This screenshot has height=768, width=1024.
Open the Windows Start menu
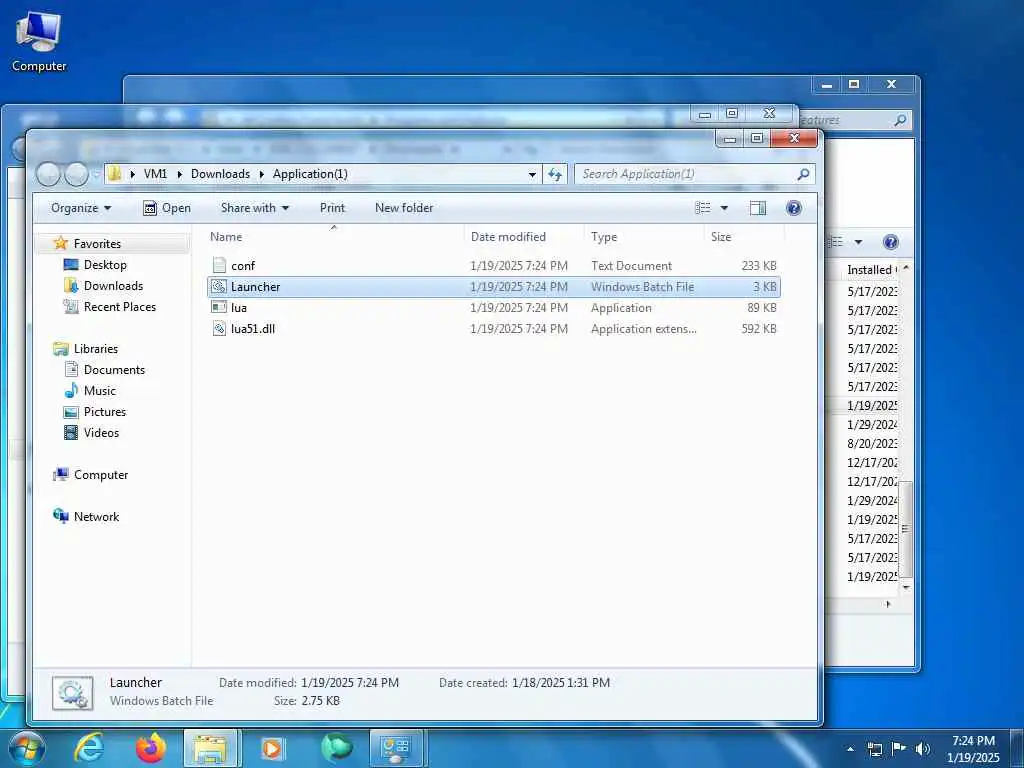pyautogui.click(x=25, y=748)
